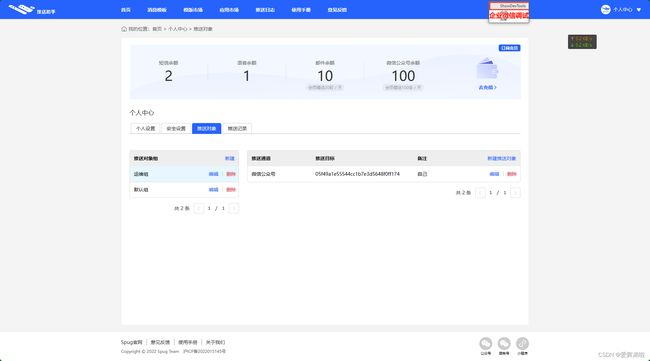
Task: Select the 微信公众号 channel cell
Action: tap(263, 174)
